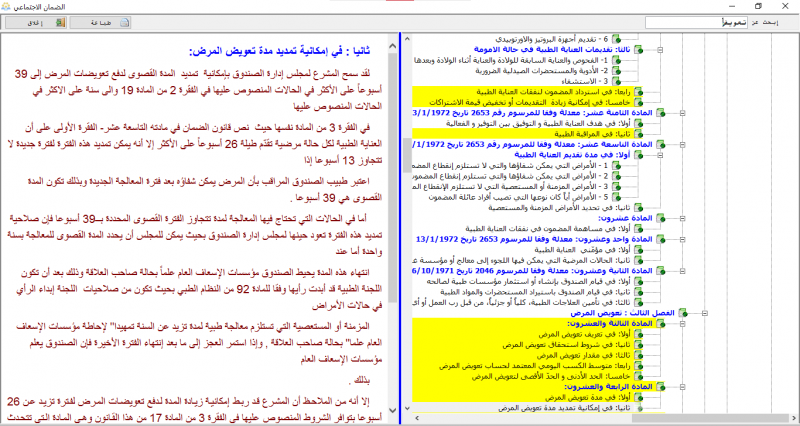Click icon of 'ثانيا: في شروط استحقاق تعويض المرض'

click(x=638, y=345)
